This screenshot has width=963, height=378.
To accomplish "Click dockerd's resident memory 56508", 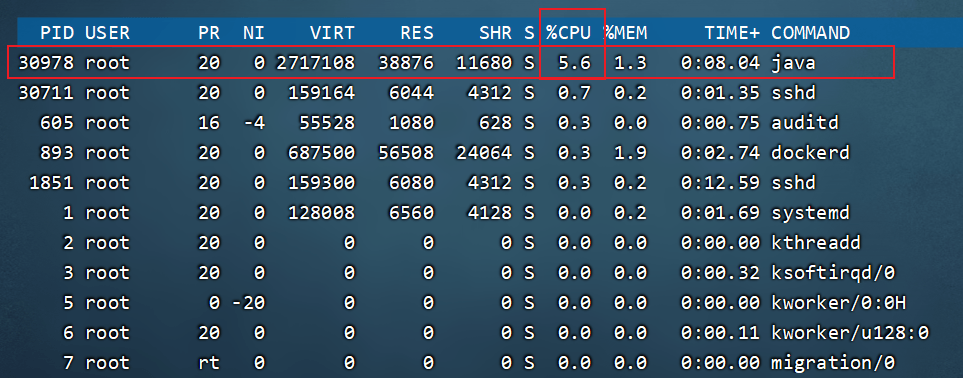I will (x=405, y=152).
